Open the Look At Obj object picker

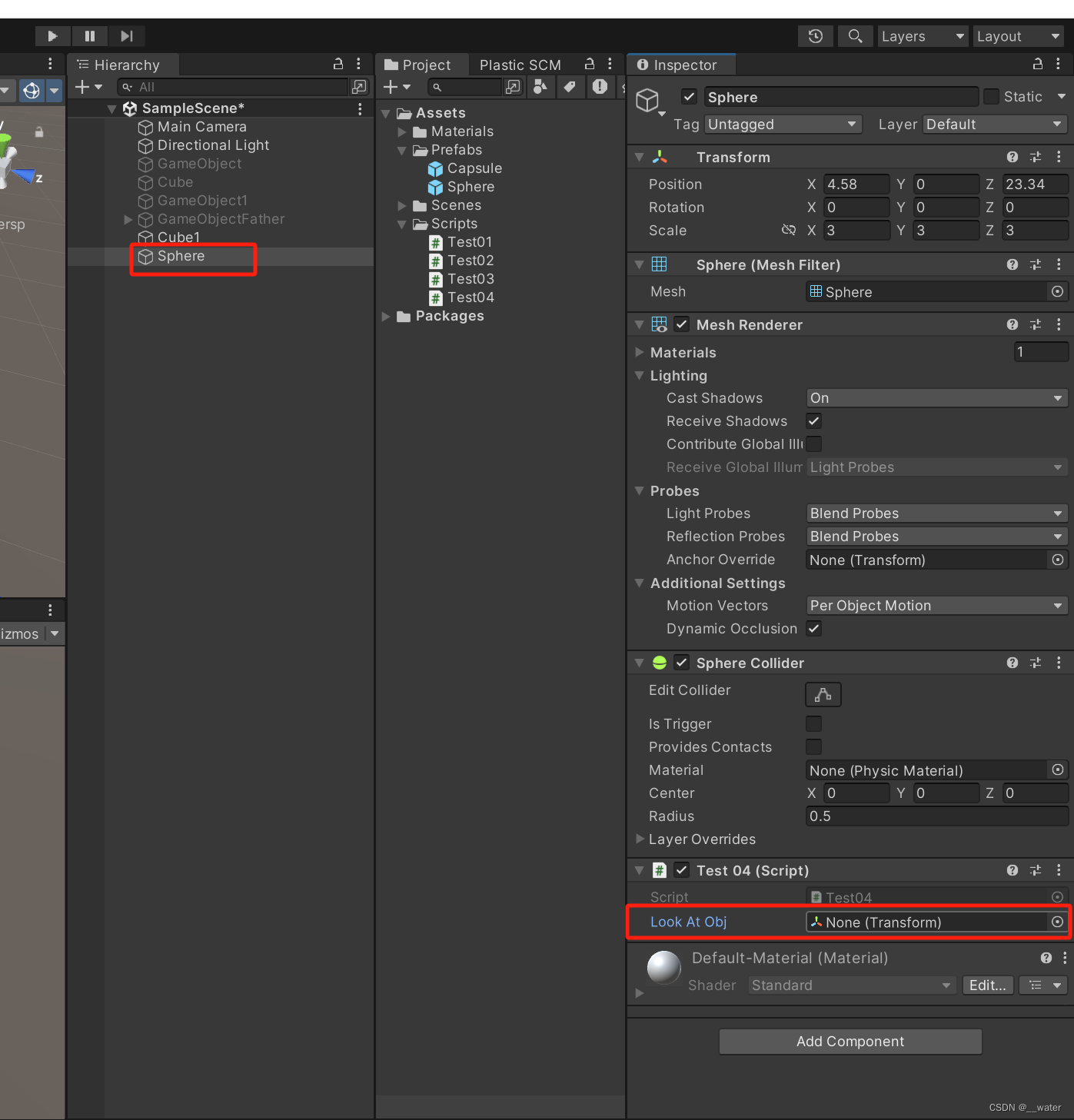(1058, 922)
